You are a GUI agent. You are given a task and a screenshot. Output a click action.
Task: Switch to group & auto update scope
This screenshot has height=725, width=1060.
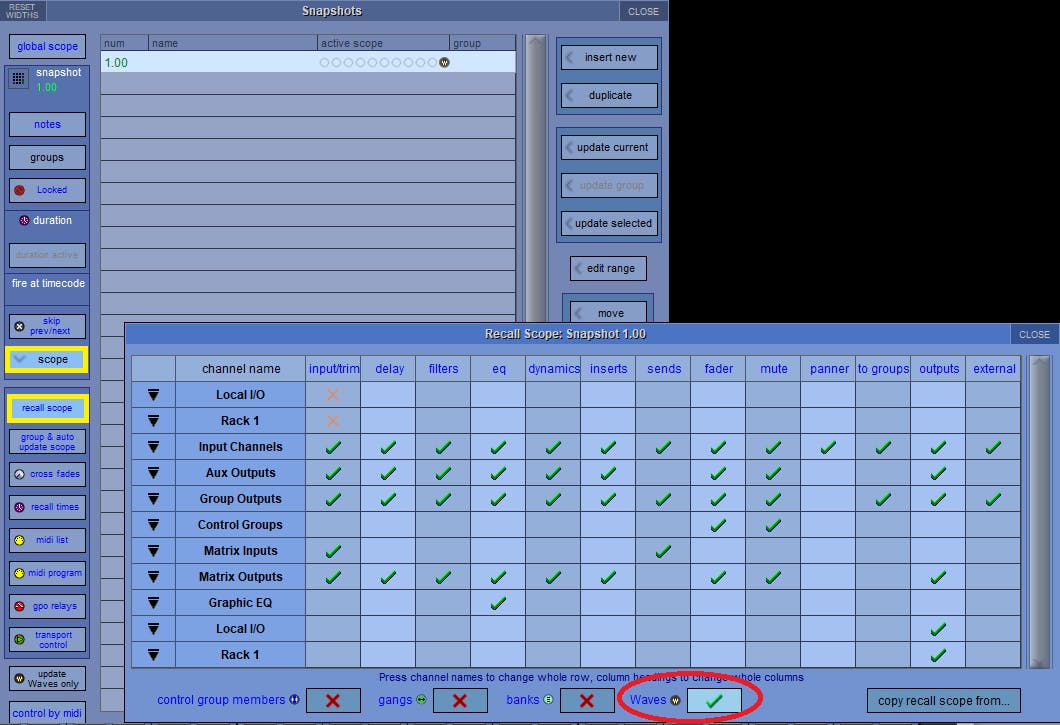(47, 440)
